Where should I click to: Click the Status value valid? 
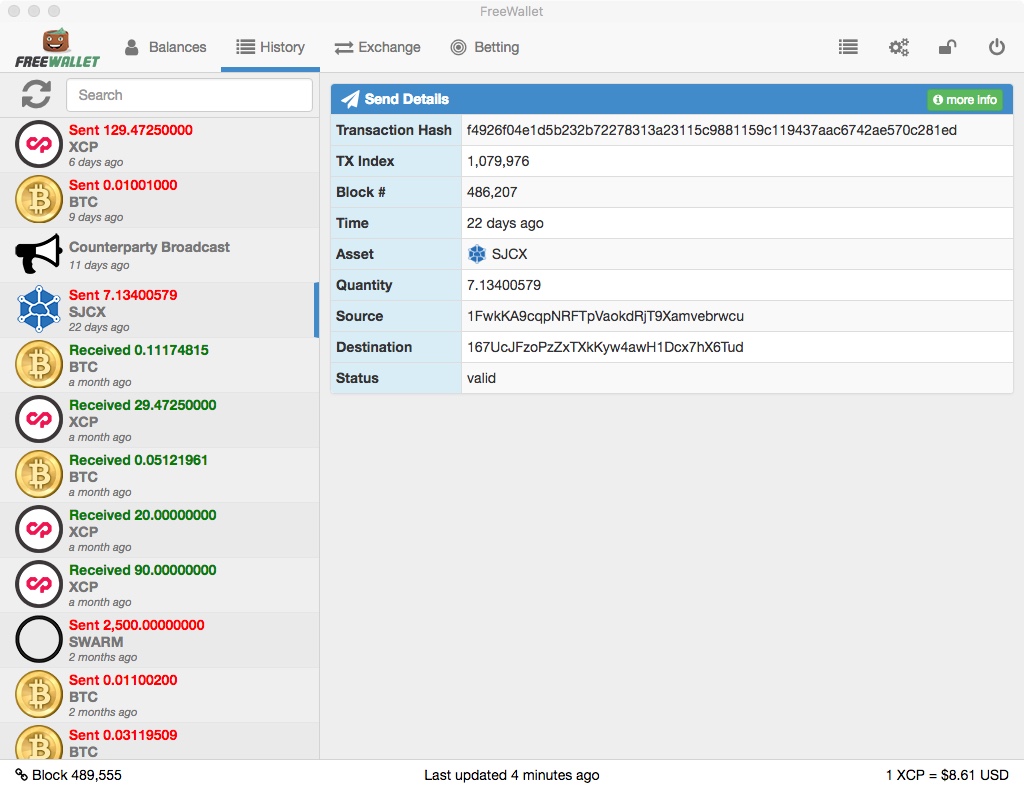point(481,378)
